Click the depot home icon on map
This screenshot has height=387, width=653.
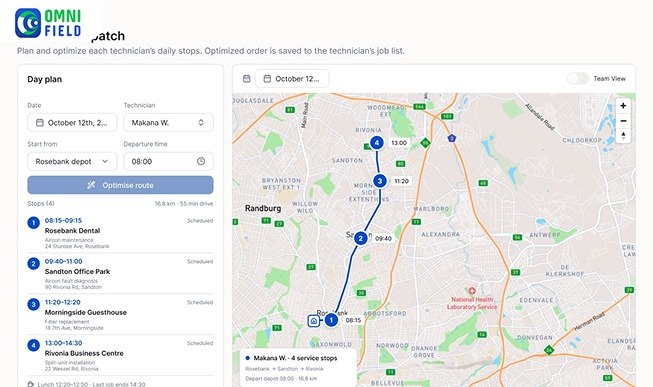[314, 321]
